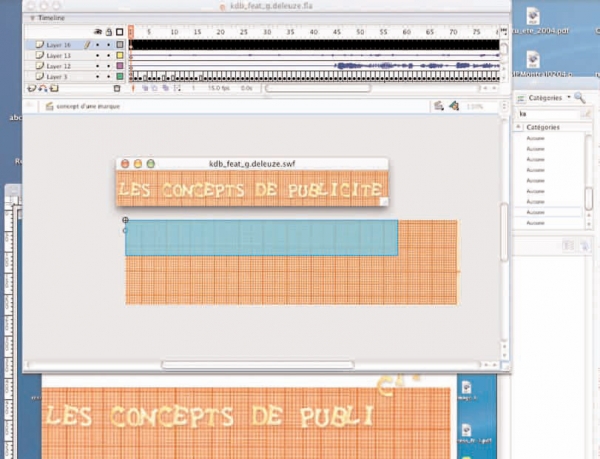Click frame 25 on the timeline ruler

point(243,32)
